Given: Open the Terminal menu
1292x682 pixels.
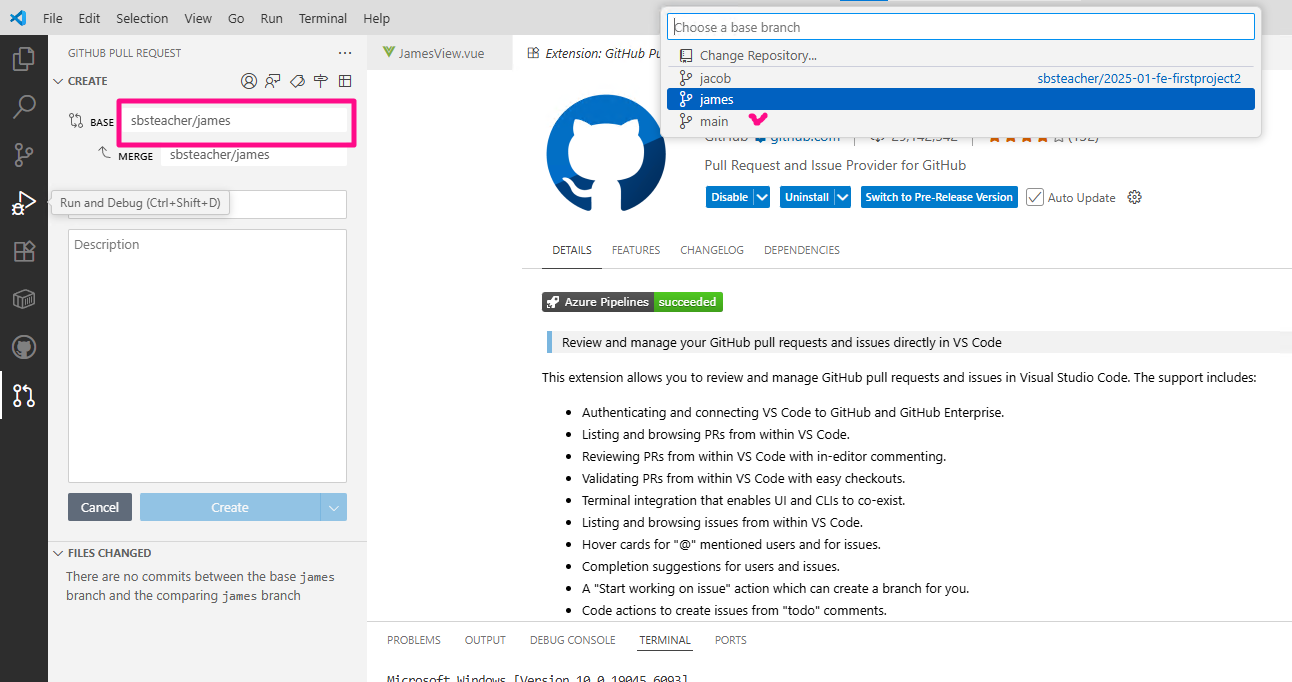Looking at the screenshot, I should tap(323, 18).
